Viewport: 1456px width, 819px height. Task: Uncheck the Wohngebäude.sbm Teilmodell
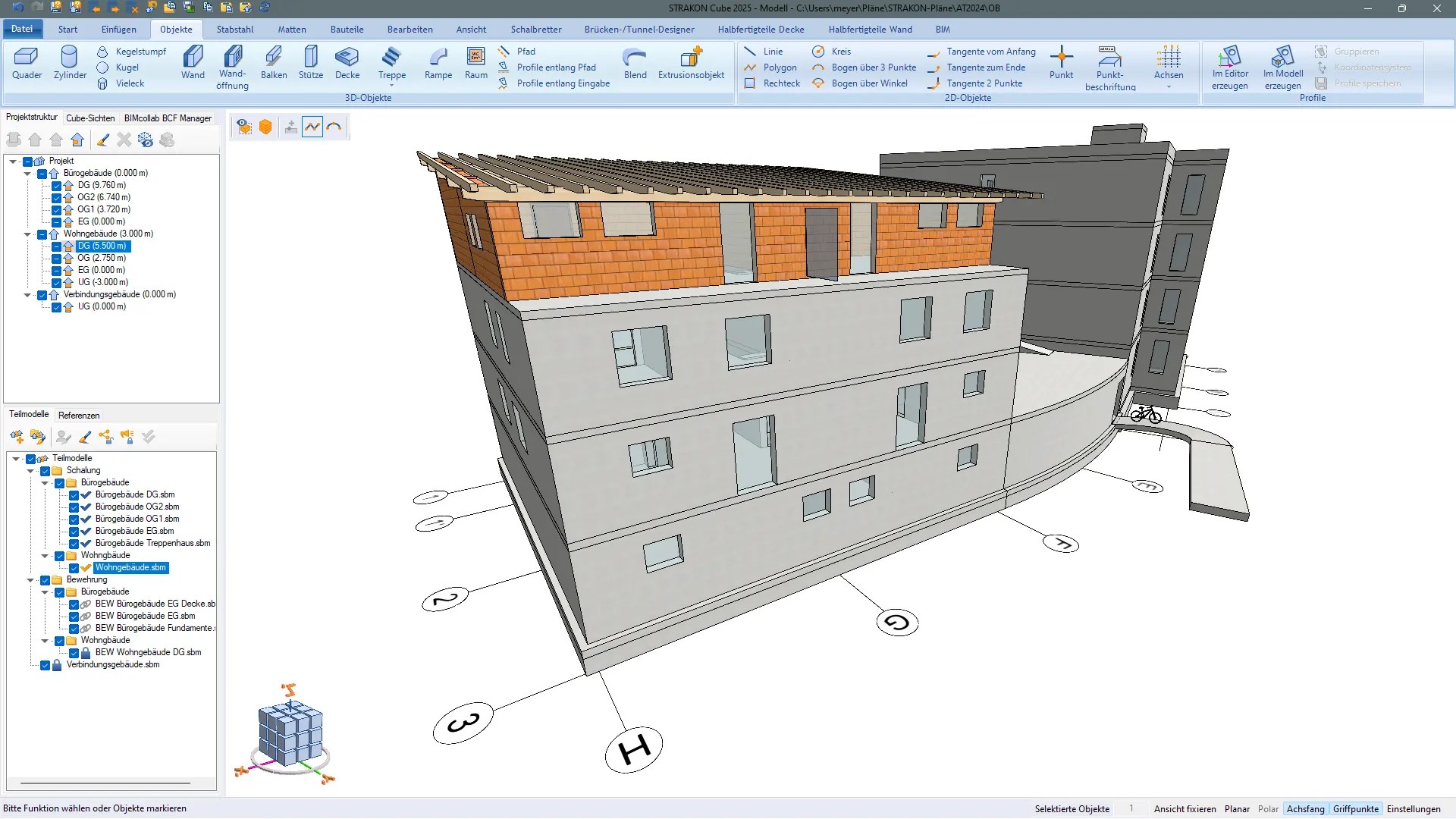[x=73, y=567]
